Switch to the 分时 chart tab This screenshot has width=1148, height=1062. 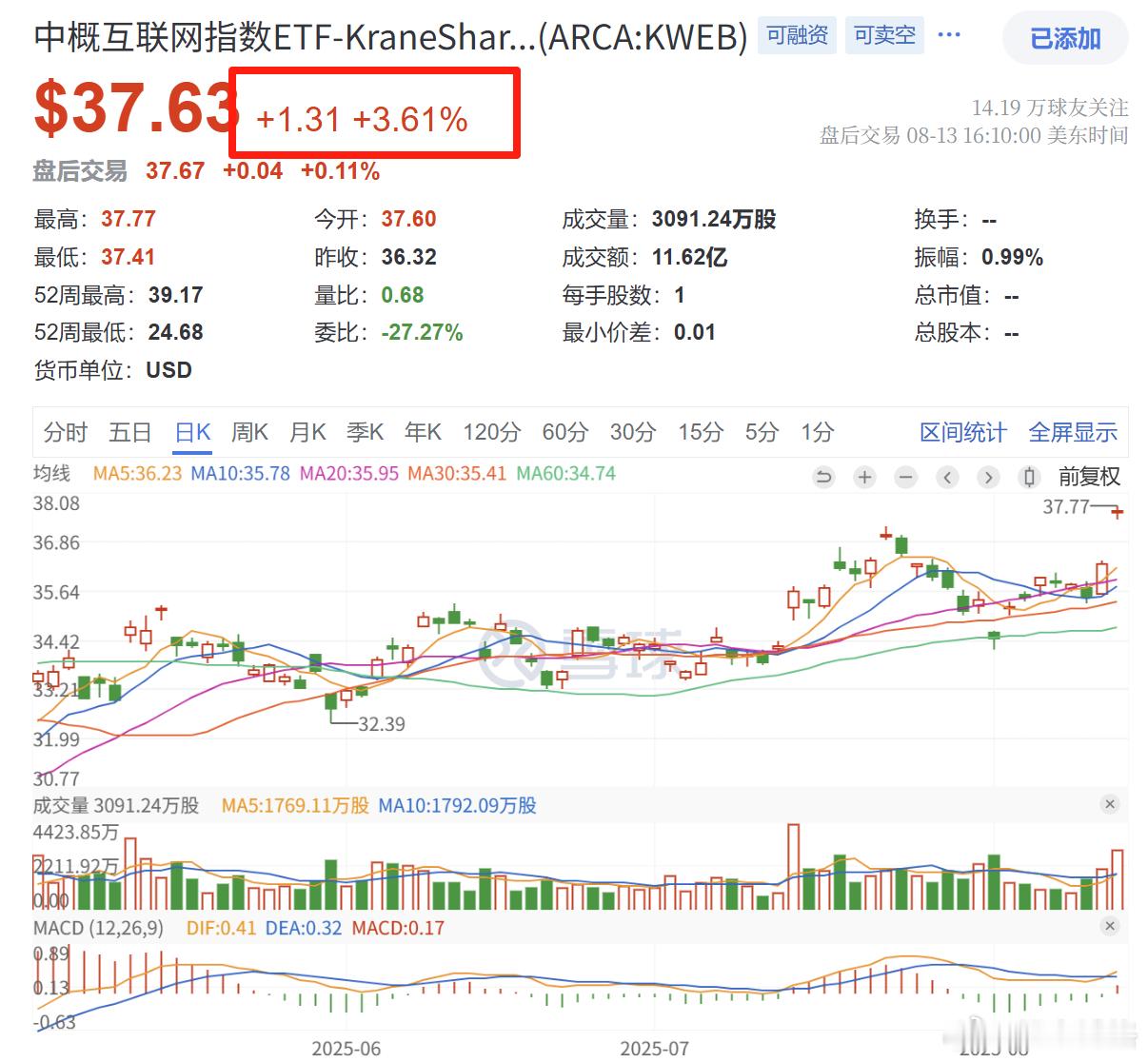(x=66, y=432)
